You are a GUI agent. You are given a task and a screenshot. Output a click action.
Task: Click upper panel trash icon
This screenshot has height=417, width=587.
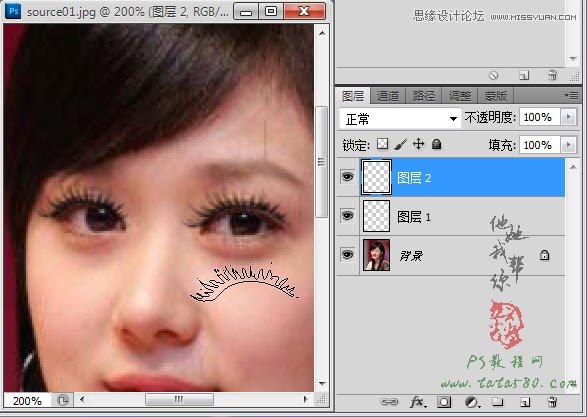pos(552,75)
